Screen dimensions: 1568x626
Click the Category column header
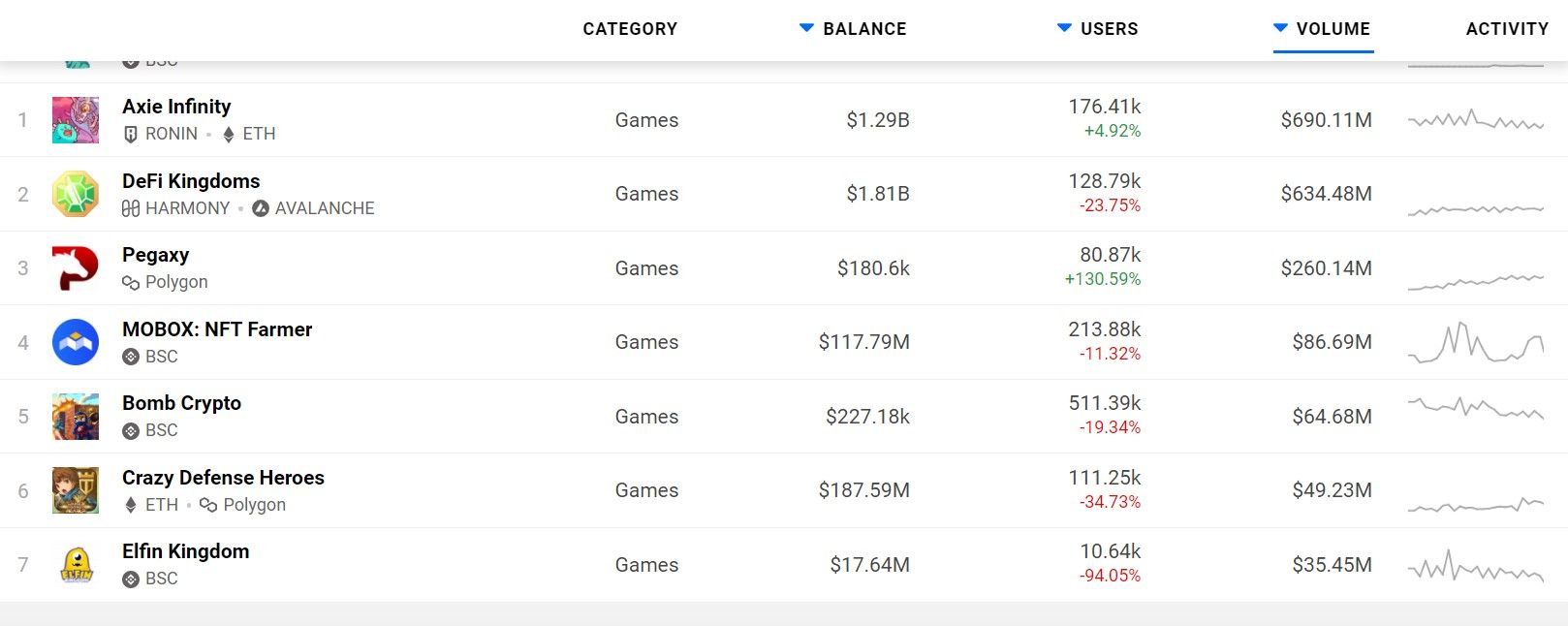tap(630, 29)
